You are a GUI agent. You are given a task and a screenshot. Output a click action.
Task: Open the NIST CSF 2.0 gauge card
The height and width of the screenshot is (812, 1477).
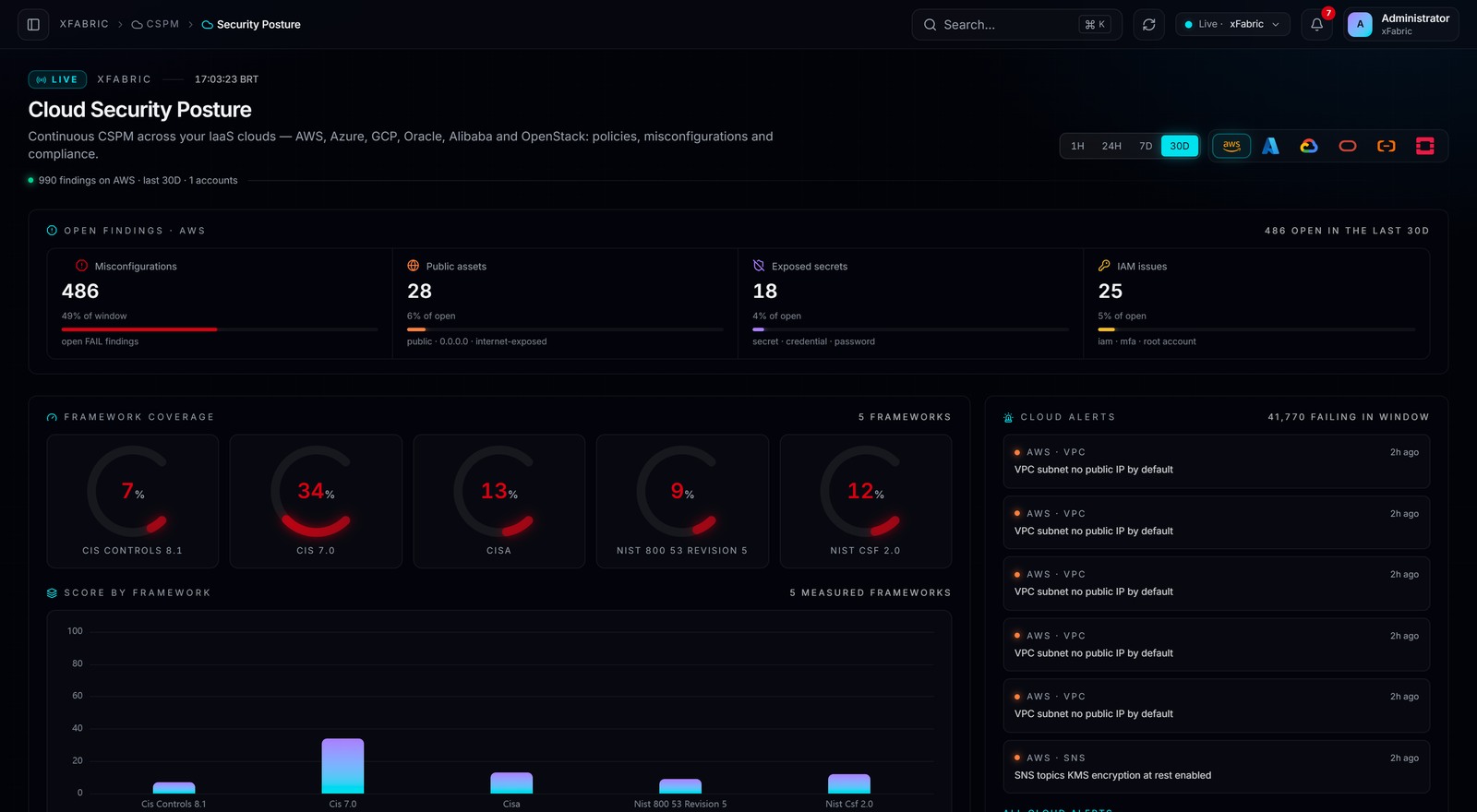click(866, 501)
